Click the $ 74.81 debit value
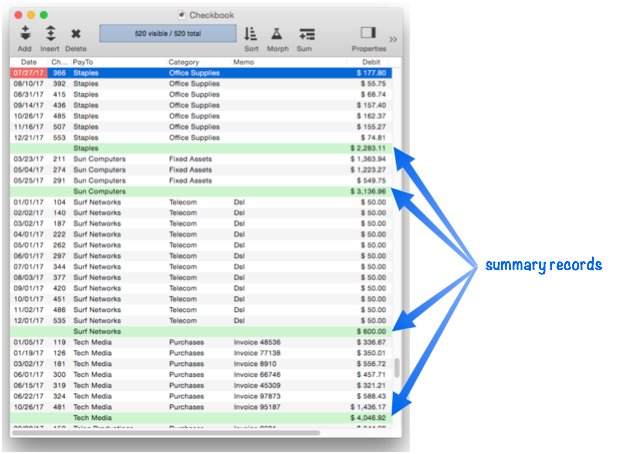622x454 pixels. (x=373, y=137)
